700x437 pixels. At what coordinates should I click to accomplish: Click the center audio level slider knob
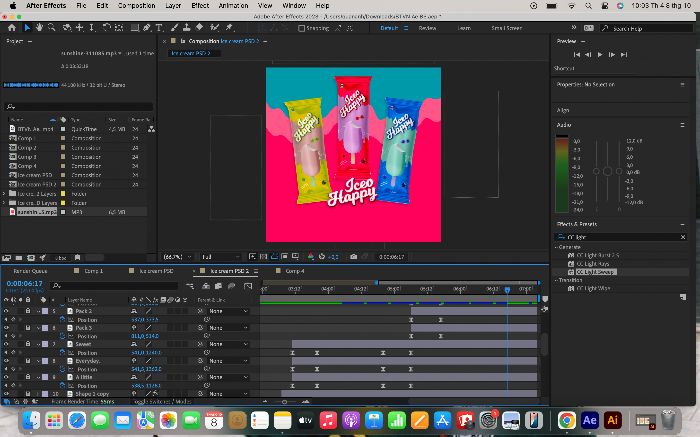pyautogui.click(x=607, y=171)
